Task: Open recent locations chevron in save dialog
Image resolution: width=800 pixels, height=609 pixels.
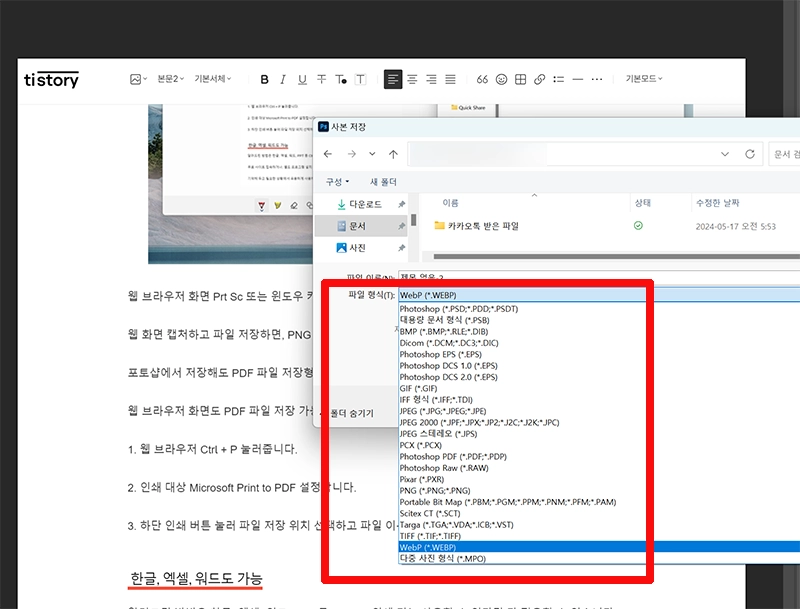Action: coord(372,154)
